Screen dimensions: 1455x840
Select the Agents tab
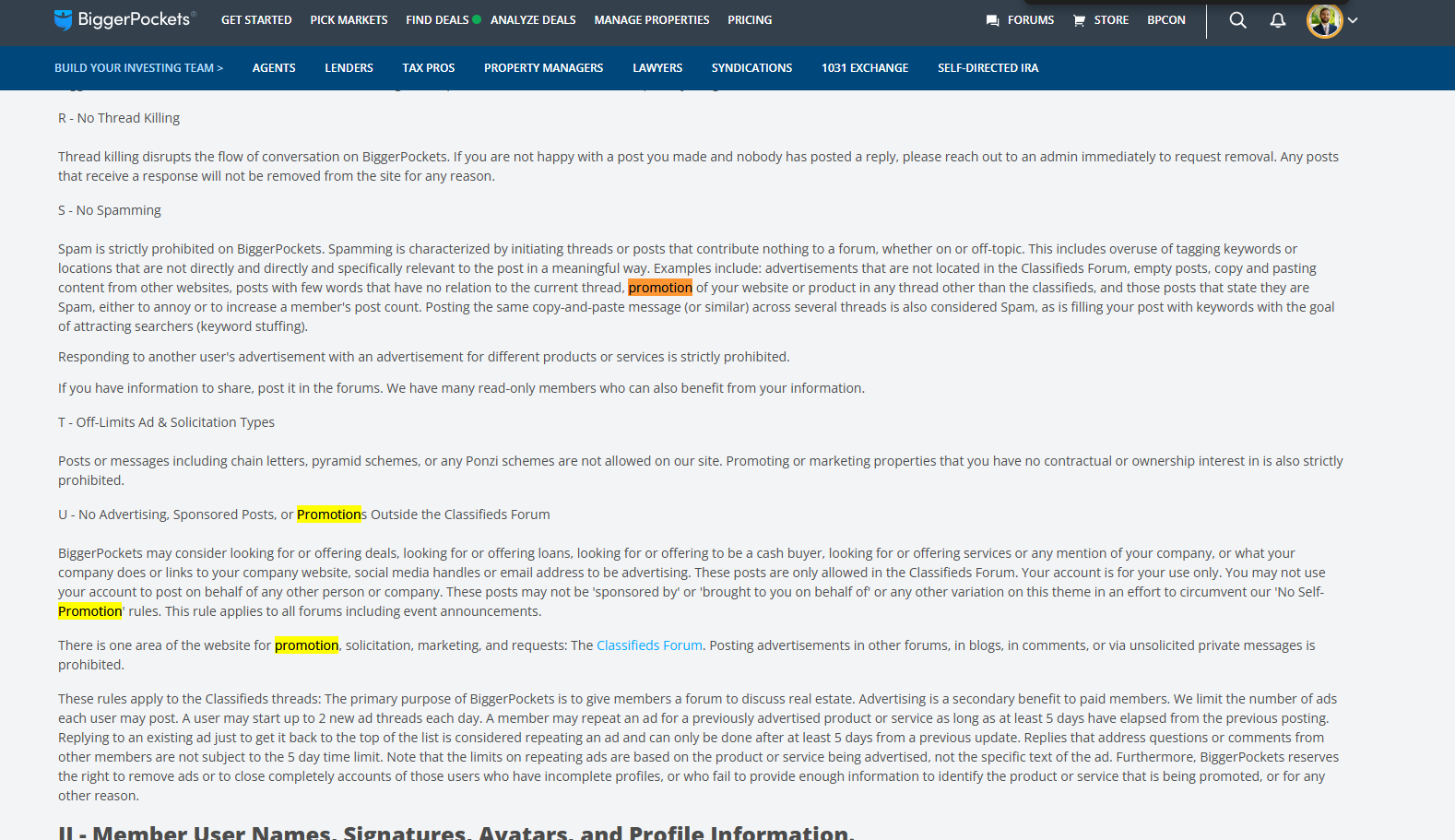pyautogui.click(x=274, y=68)
